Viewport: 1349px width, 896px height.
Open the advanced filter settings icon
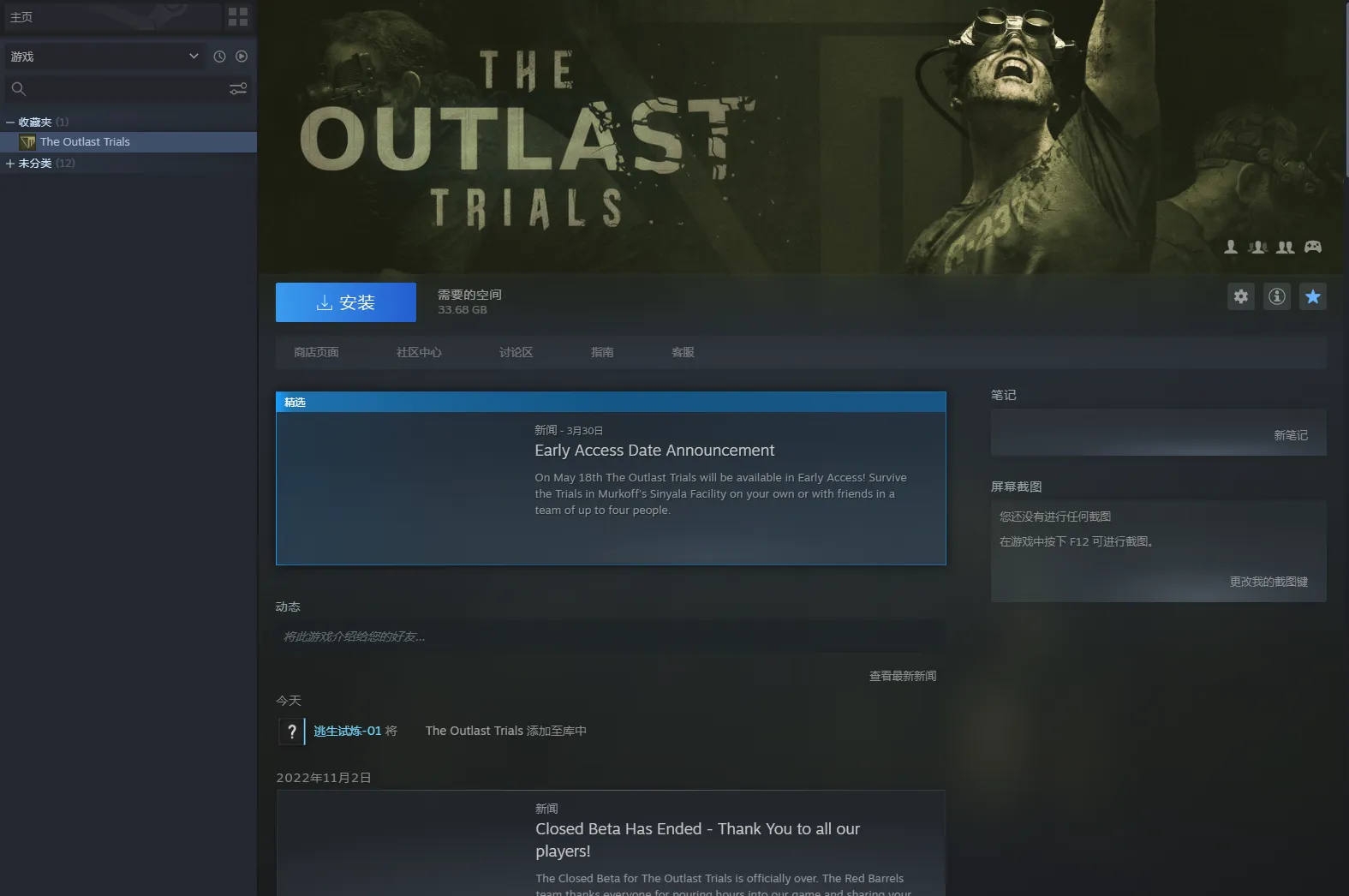tap(238, 89)
